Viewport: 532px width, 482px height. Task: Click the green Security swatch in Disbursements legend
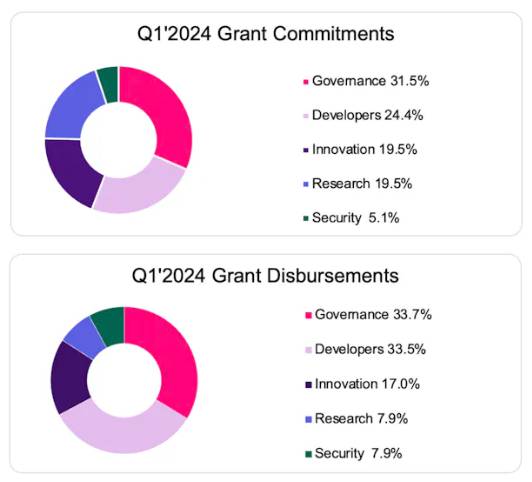point(308,454)
